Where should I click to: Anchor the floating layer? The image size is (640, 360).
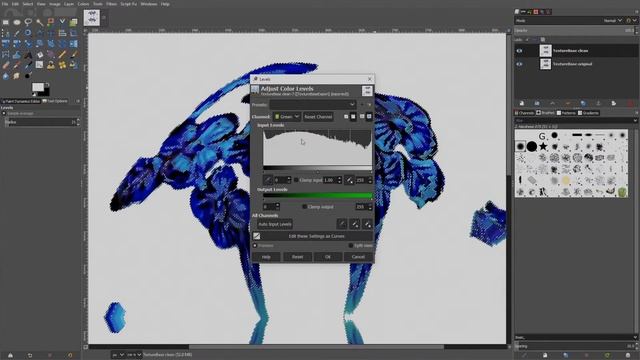tap(598, 103)
